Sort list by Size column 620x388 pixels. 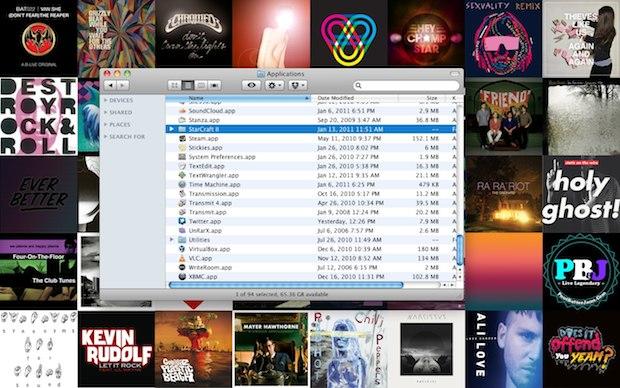point(423,98)
